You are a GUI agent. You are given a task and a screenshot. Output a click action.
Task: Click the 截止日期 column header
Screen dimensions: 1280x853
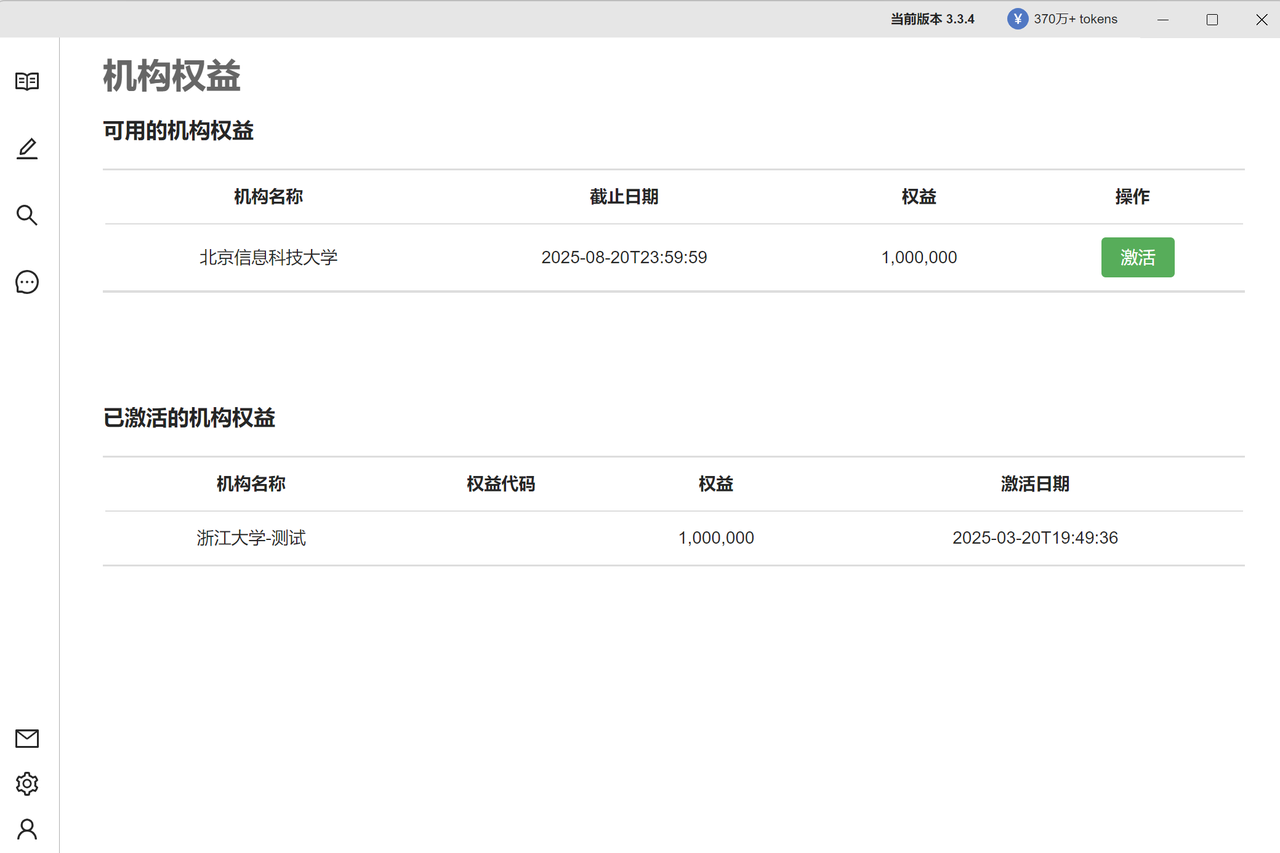point(624,197)
